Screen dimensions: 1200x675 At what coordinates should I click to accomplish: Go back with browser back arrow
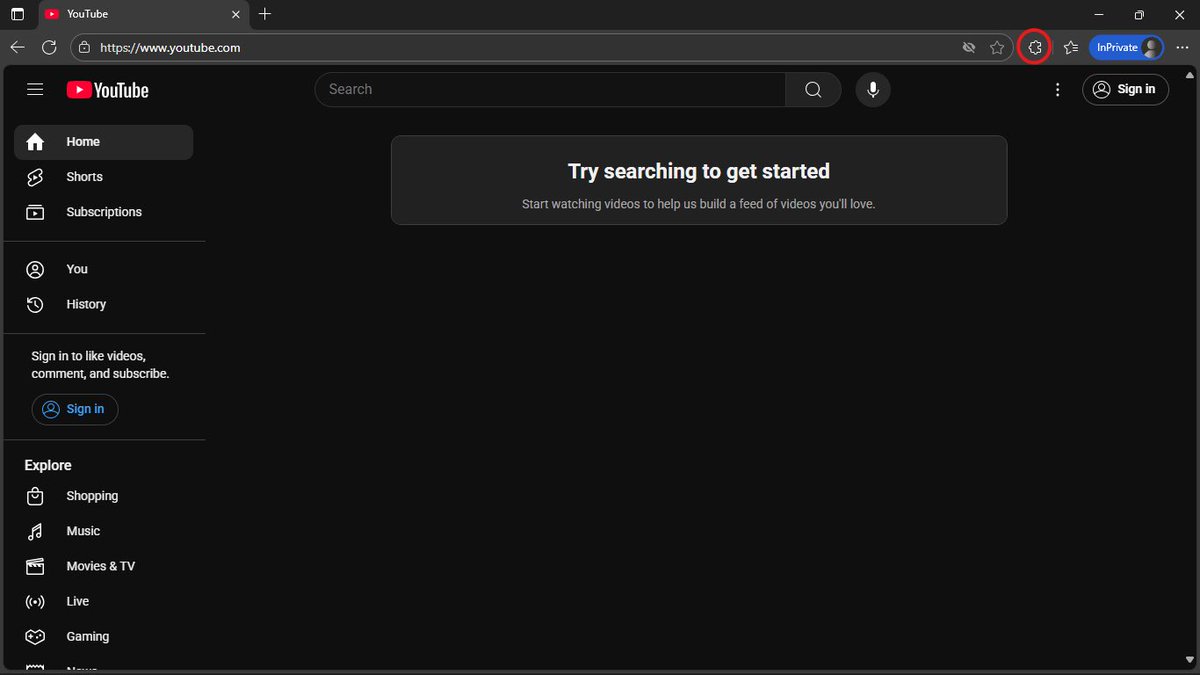tap(17, 47)
